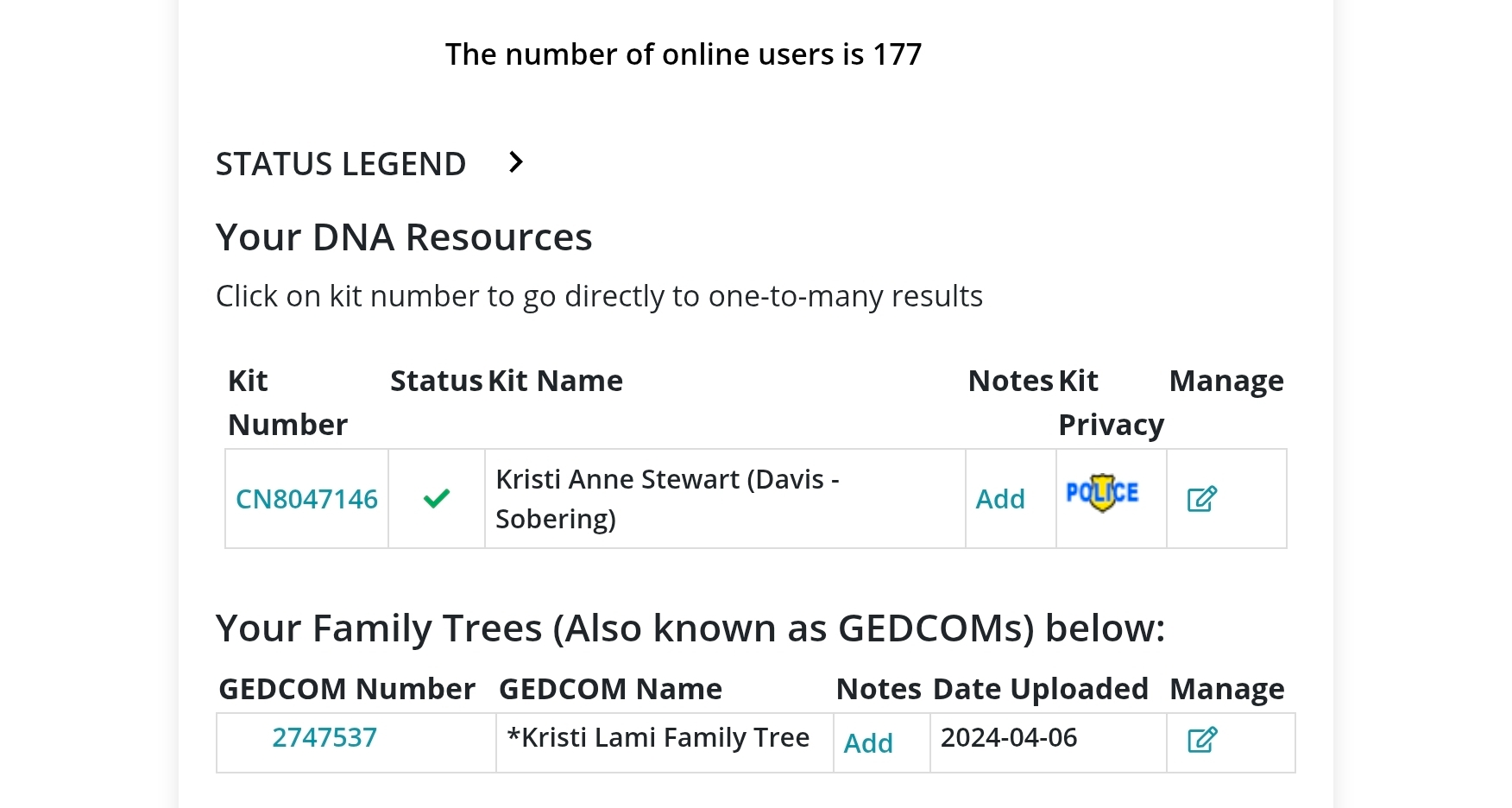Click the green checkmark status icon
Image resolution: width=1512 pixels, height=808 pixels.
pos(437,499)
